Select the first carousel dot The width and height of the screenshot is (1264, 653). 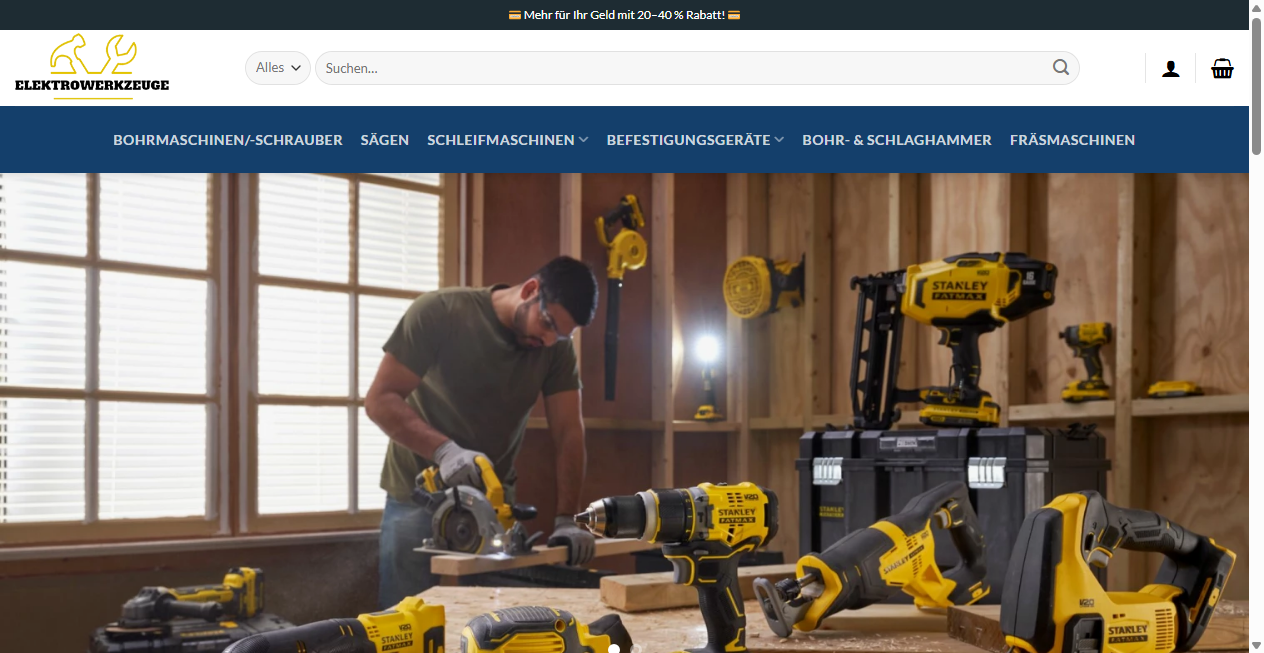(614, 648)
